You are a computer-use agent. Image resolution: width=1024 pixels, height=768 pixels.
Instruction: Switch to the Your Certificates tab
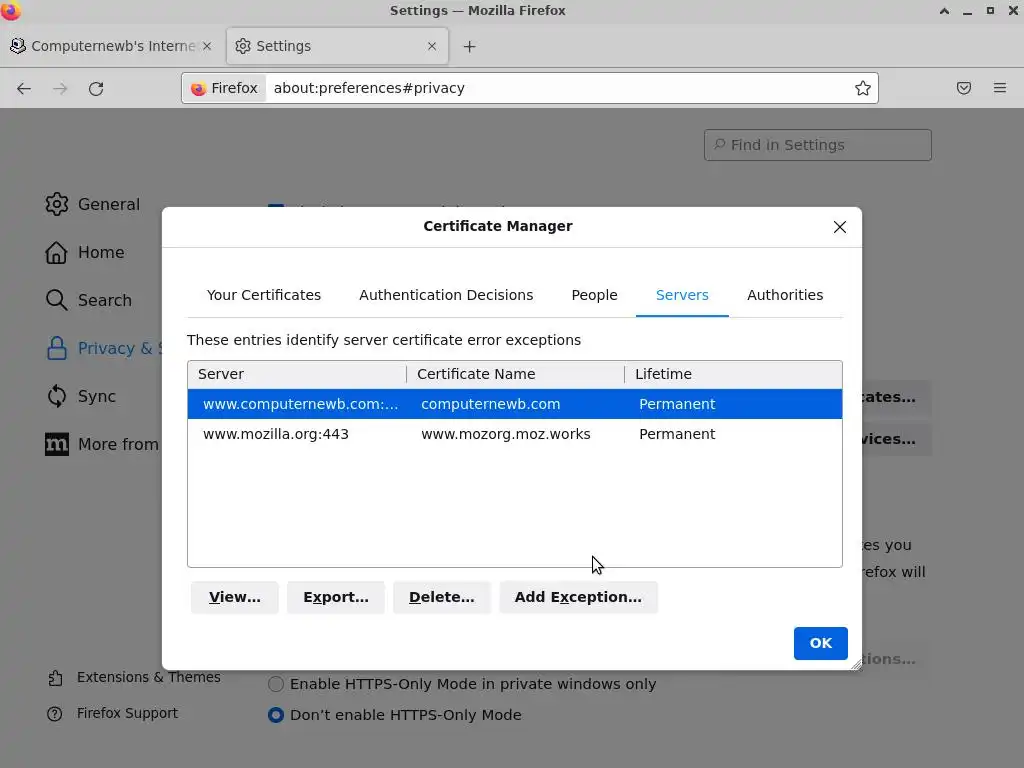pyautogui.click(x=264, y=295)
